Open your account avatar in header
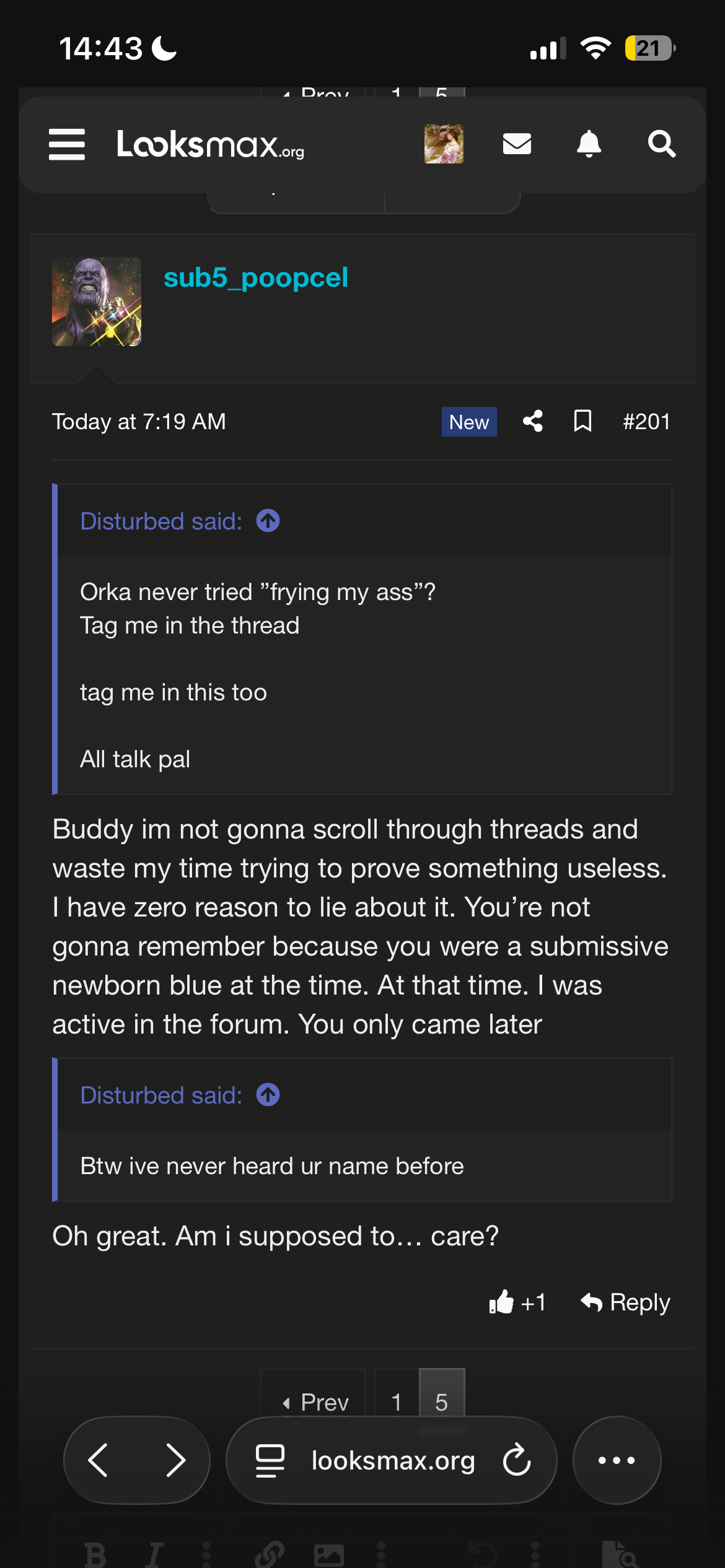Viewport: 725px width, 1568px height. click(444, 144)
